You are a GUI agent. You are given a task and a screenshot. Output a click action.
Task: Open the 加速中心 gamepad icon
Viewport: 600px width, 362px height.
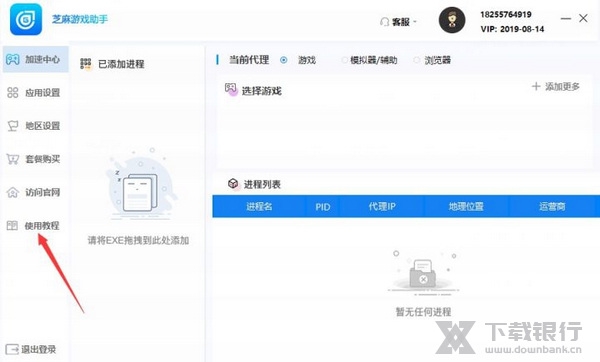[13, 59]
